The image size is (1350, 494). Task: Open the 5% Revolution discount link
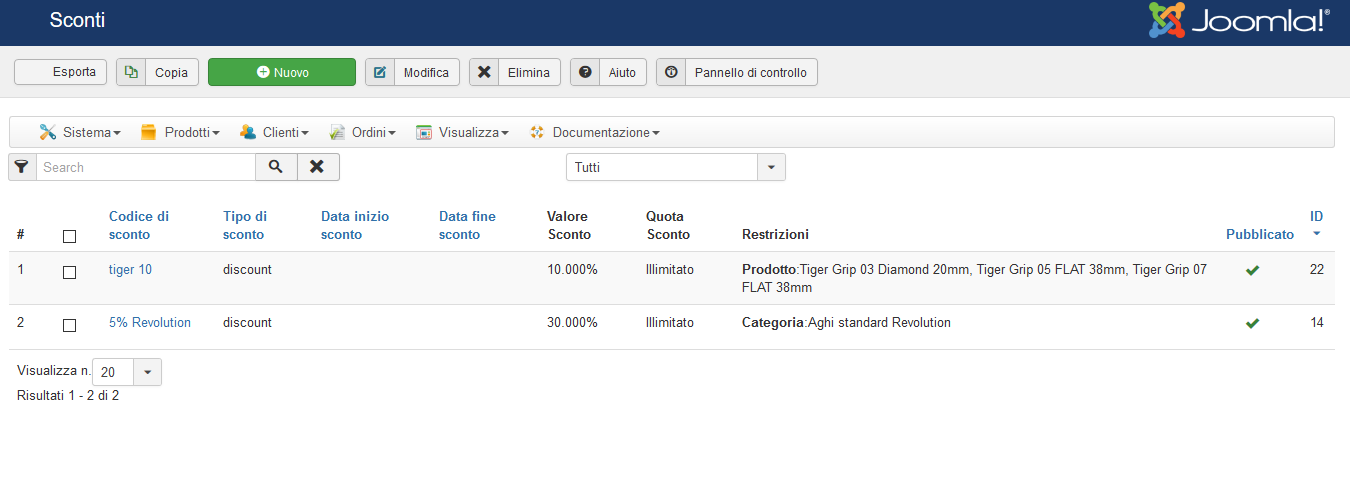click(x=150, y=323)
